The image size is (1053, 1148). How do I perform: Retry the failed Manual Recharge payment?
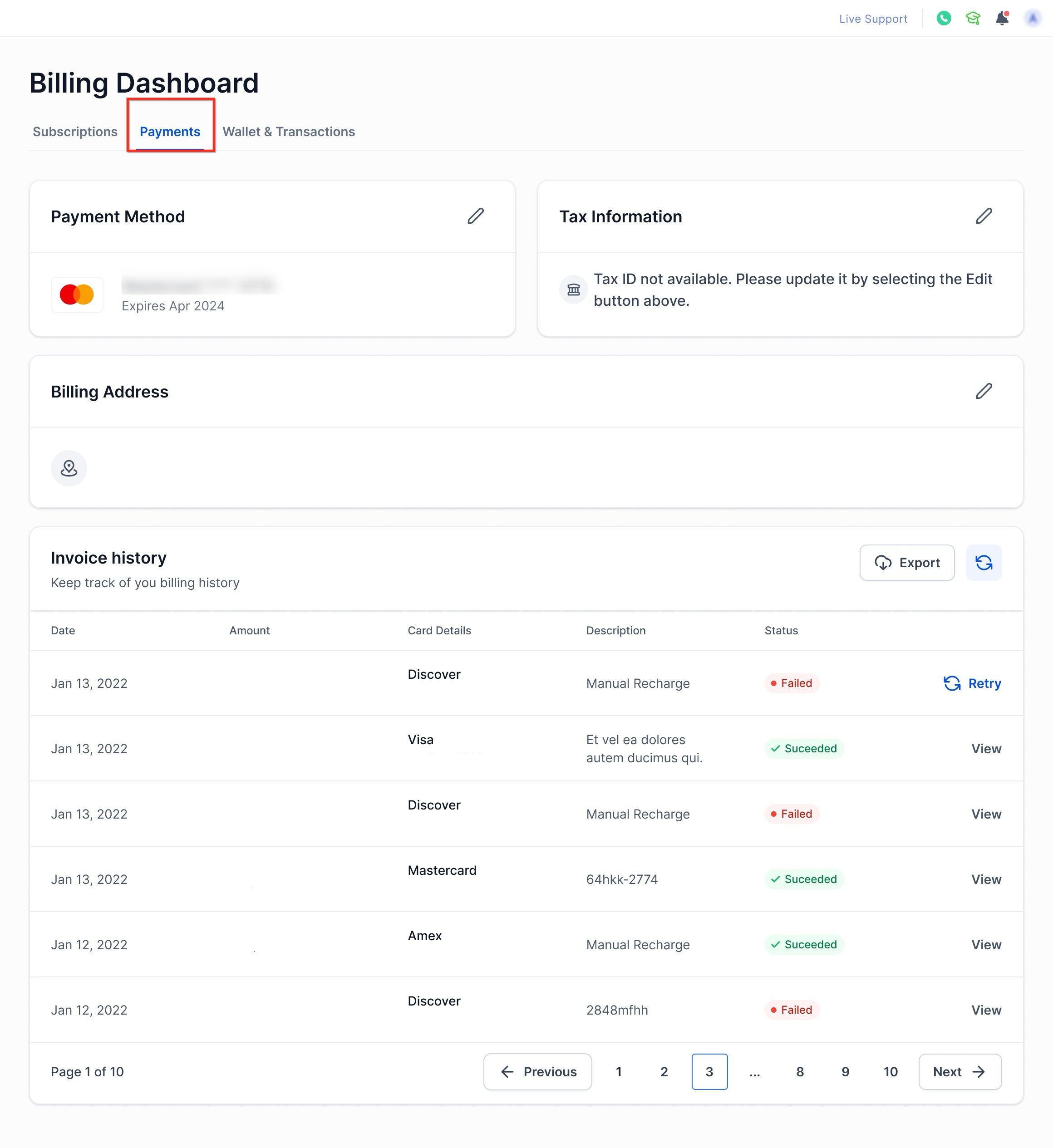(972, 683)
